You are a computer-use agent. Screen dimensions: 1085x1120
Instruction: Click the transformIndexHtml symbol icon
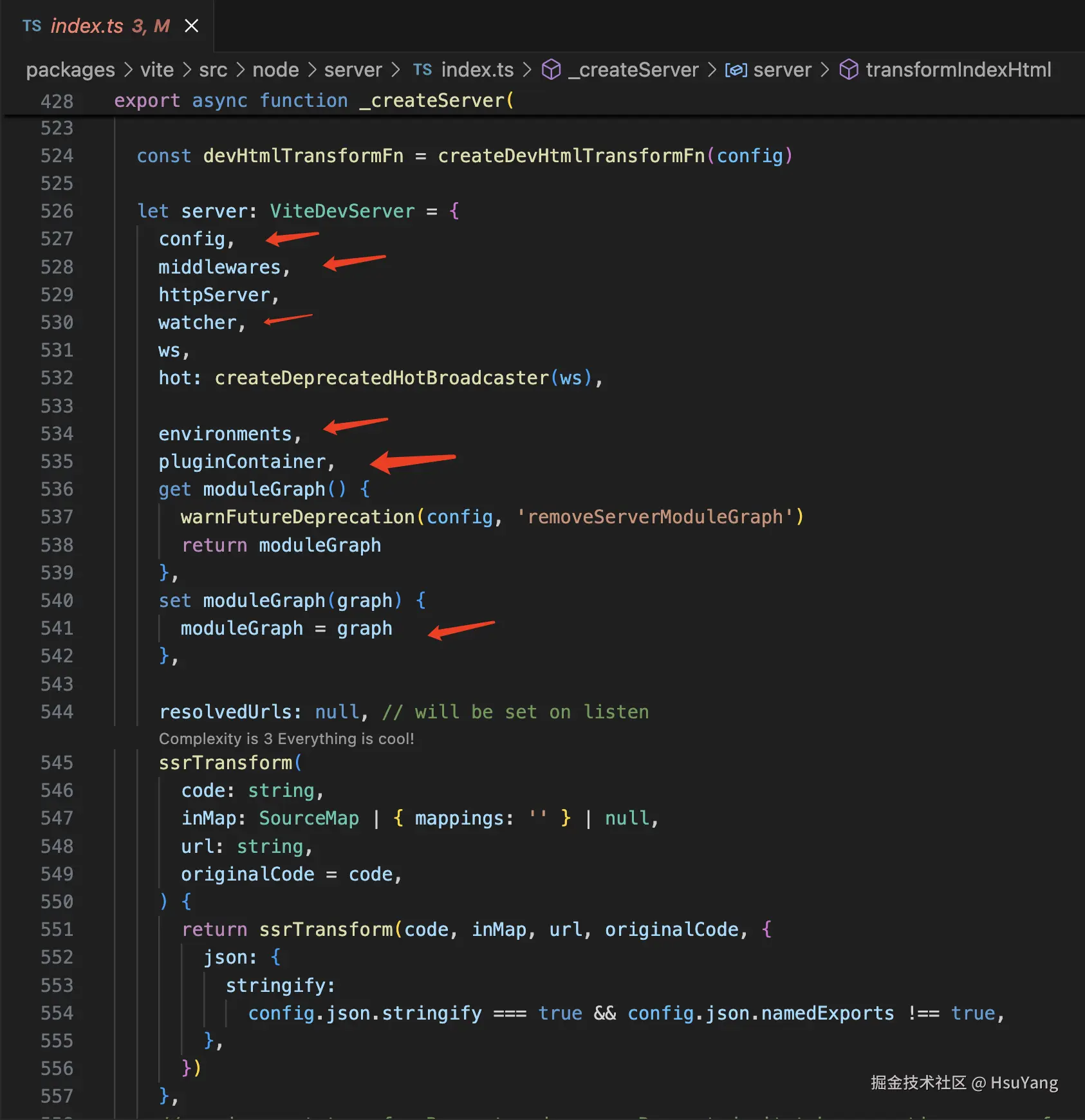tap(849, 70)
